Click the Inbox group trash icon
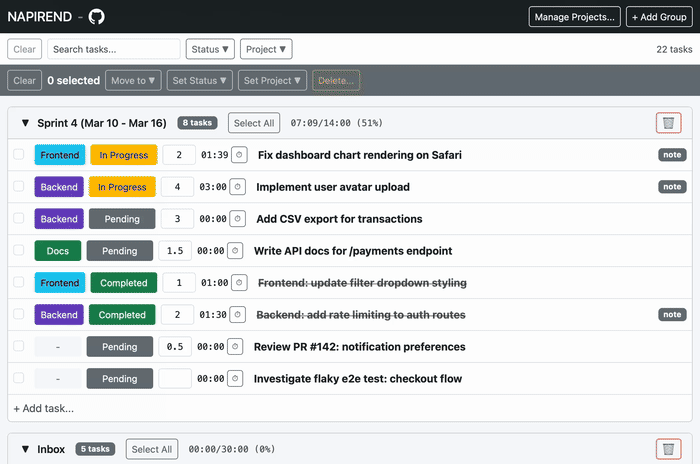This screenshot has width=700, height=464. click(x=668, y=449)
